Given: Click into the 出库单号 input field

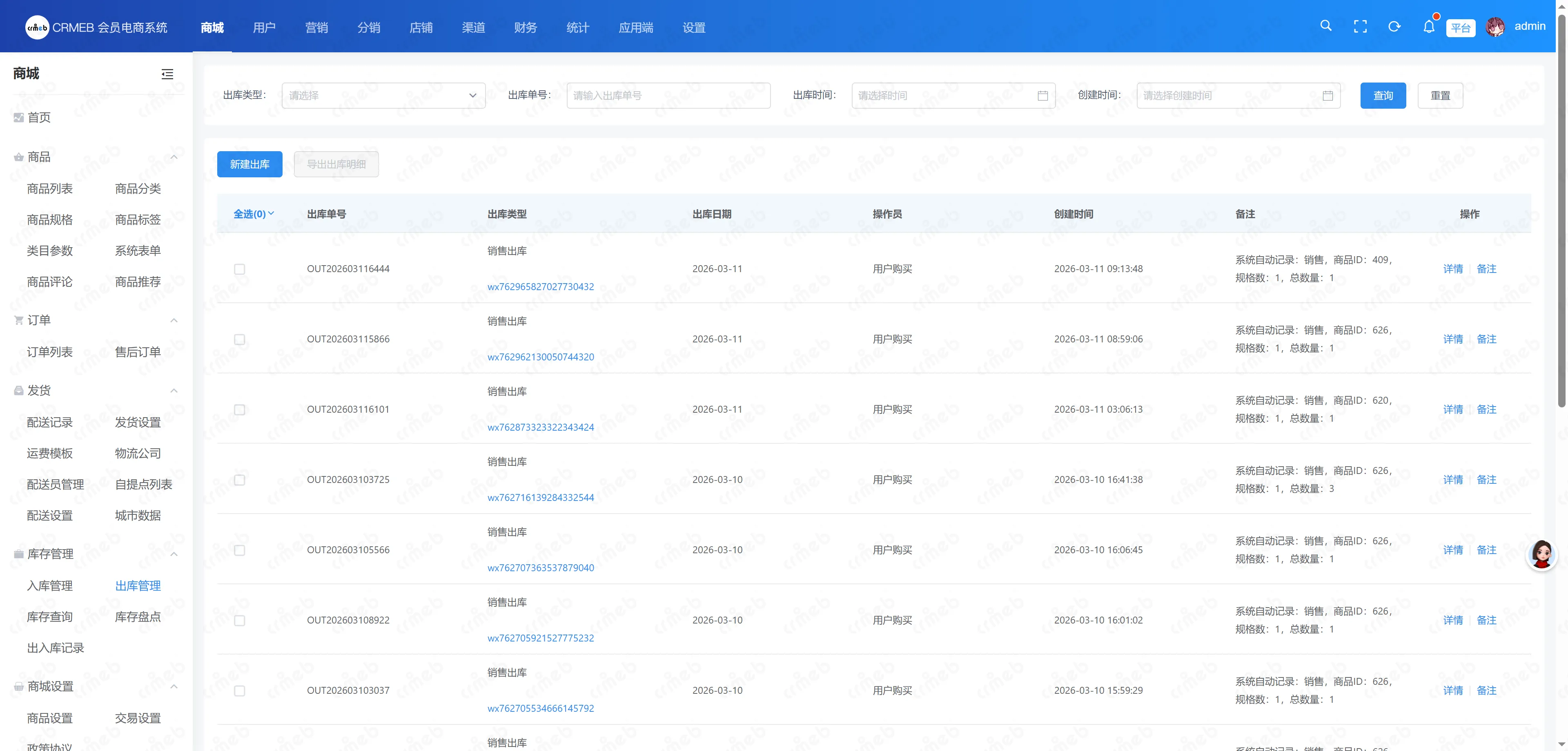Looking at the screenshot, I should (668, 96).
